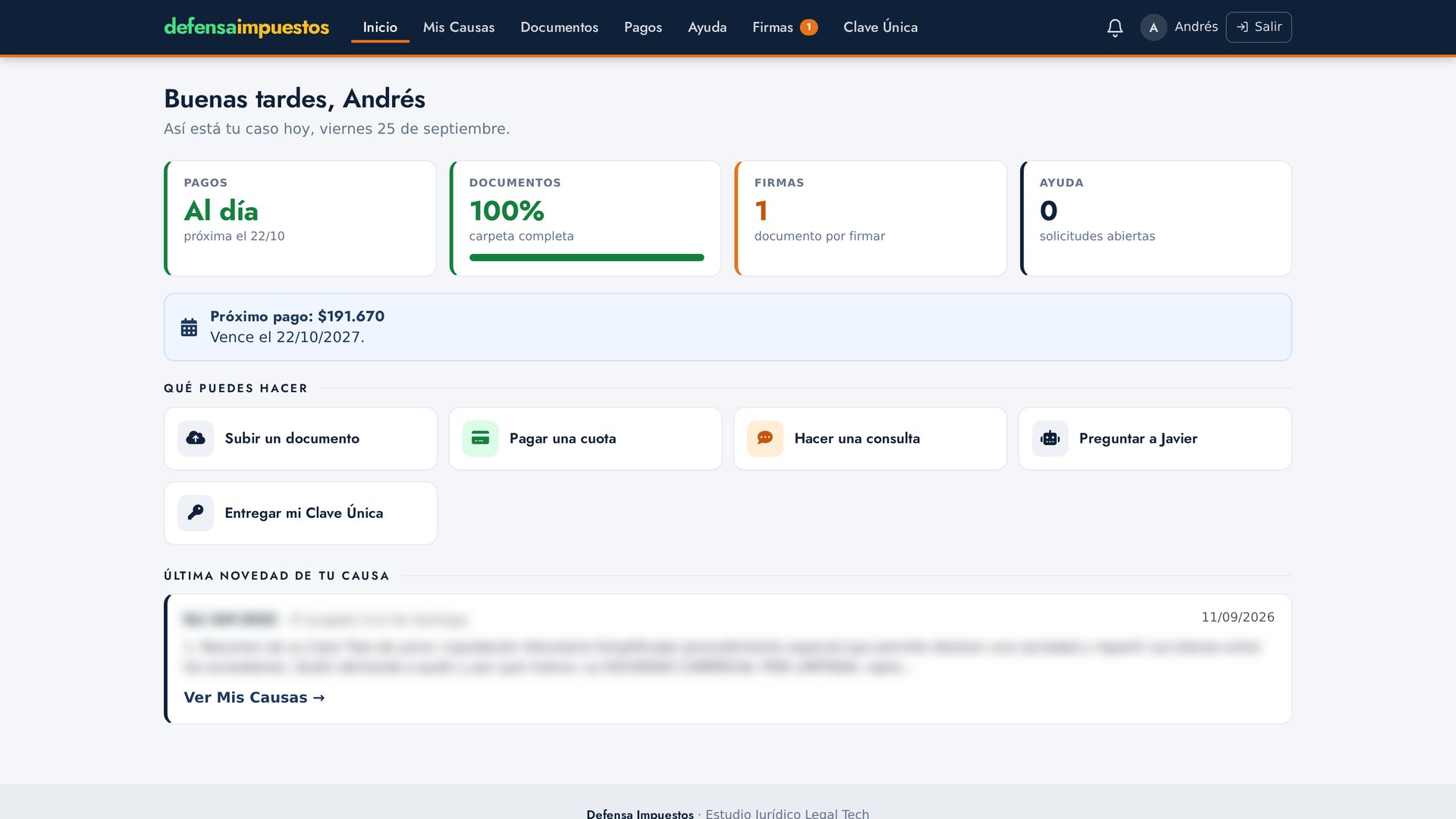Click Preguntar a Javier action

click(x=1155, y=438)
